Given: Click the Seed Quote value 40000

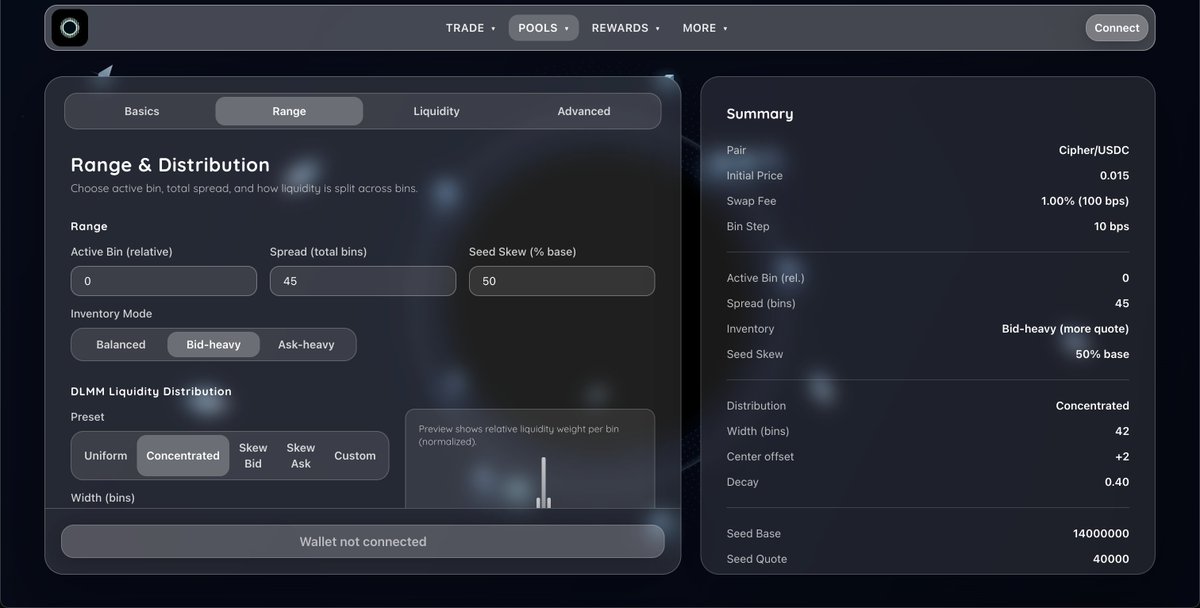Looking at the screenshot, I should (x=1111, y=559).
